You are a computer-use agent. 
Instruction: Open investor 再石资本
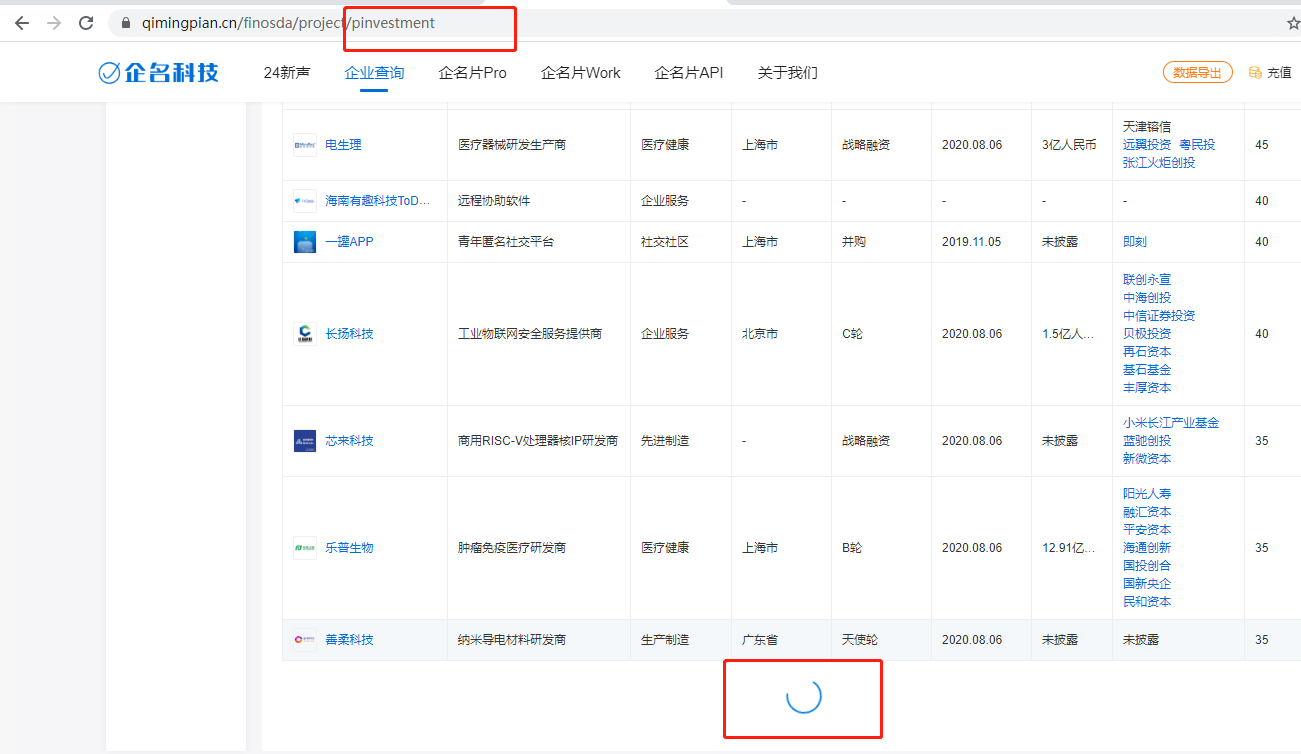click(1147, 352)
